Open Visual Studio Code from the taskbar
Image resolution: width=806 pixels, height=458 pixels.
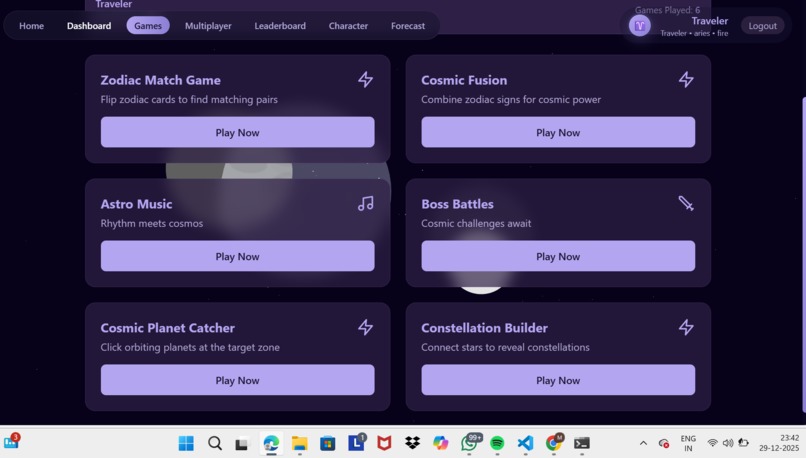[x=525, y=443]
